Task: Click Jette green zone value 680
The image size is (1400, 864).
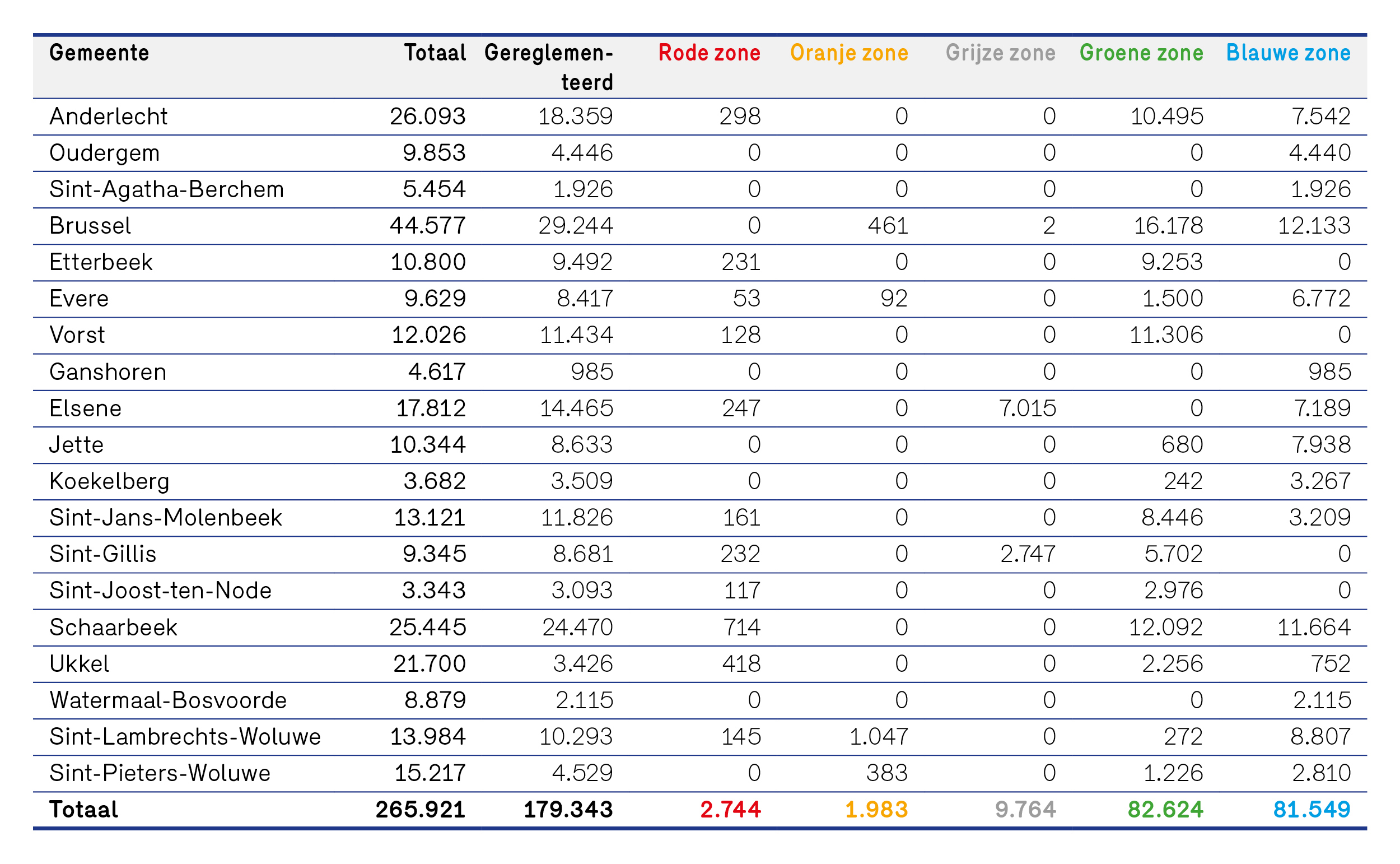Action: coord(1183,444)
